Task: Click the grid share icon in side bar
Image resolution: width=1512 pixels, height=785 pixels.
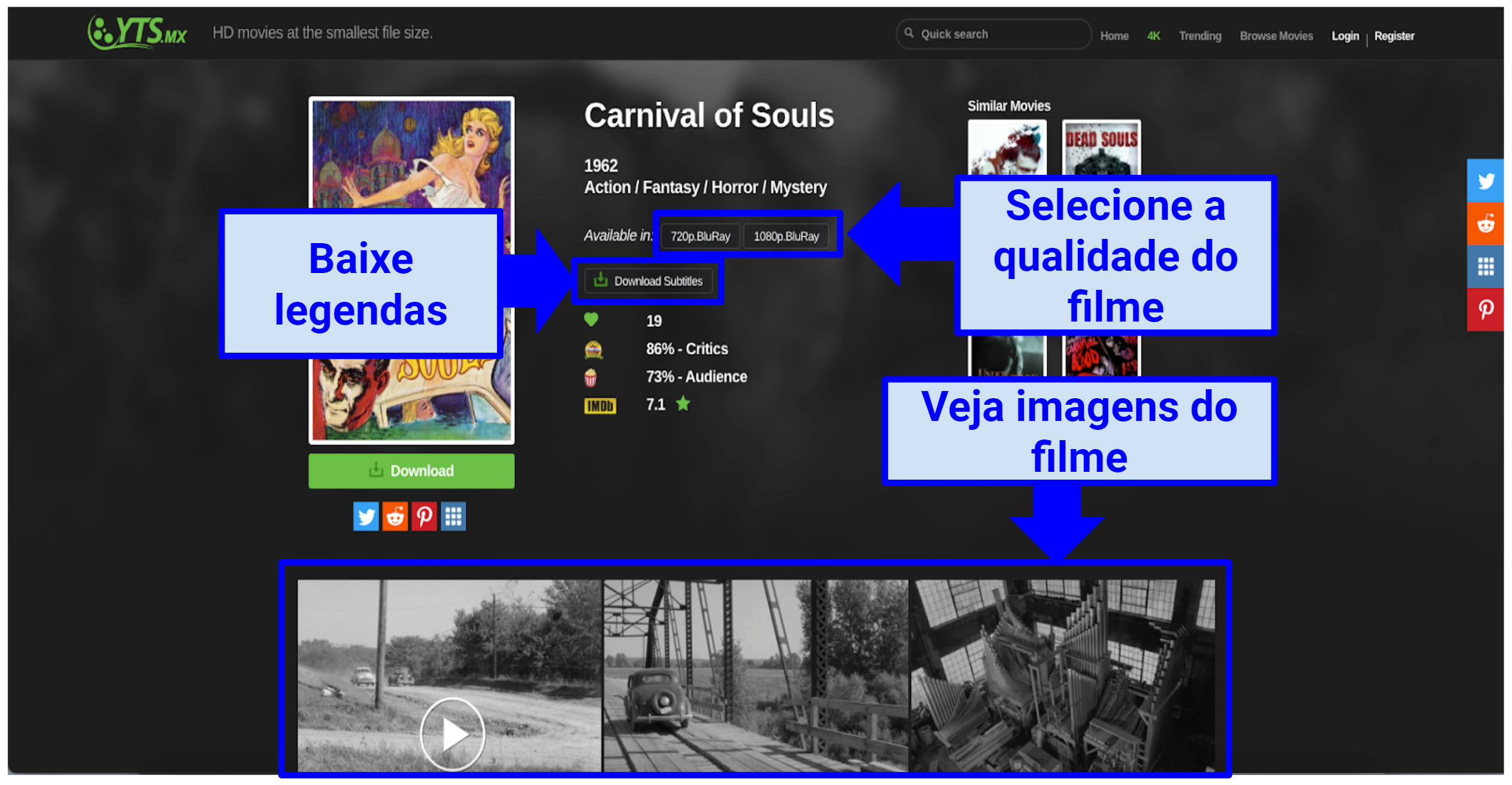Action: coord(1485,266)
